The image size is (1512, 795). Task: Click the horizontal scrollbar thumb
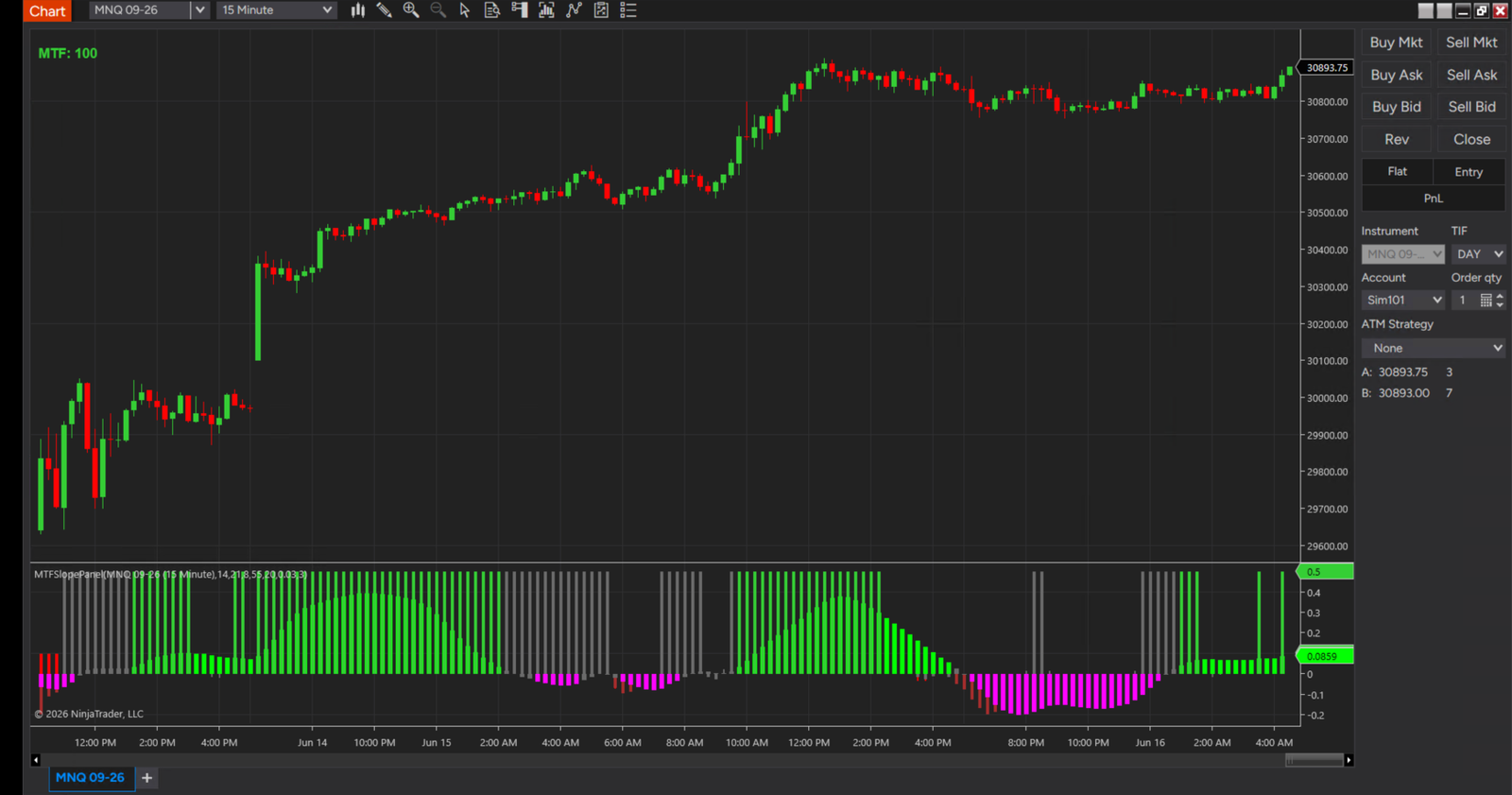tap(1314, 760)
